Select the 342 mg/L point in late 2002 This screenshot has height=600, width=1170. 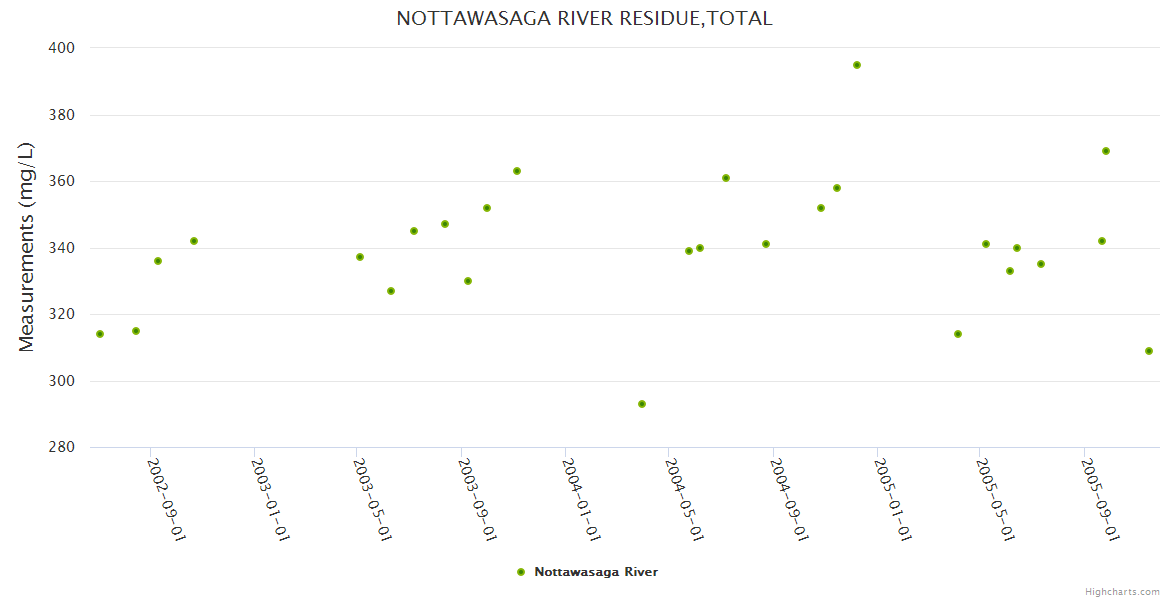click(194, 241)
